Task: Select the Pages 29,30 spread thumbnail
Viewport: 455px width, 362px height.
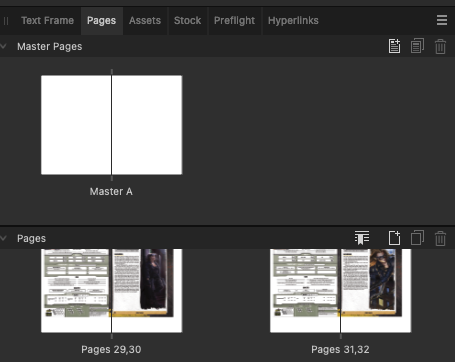Action: coord(112,291)
